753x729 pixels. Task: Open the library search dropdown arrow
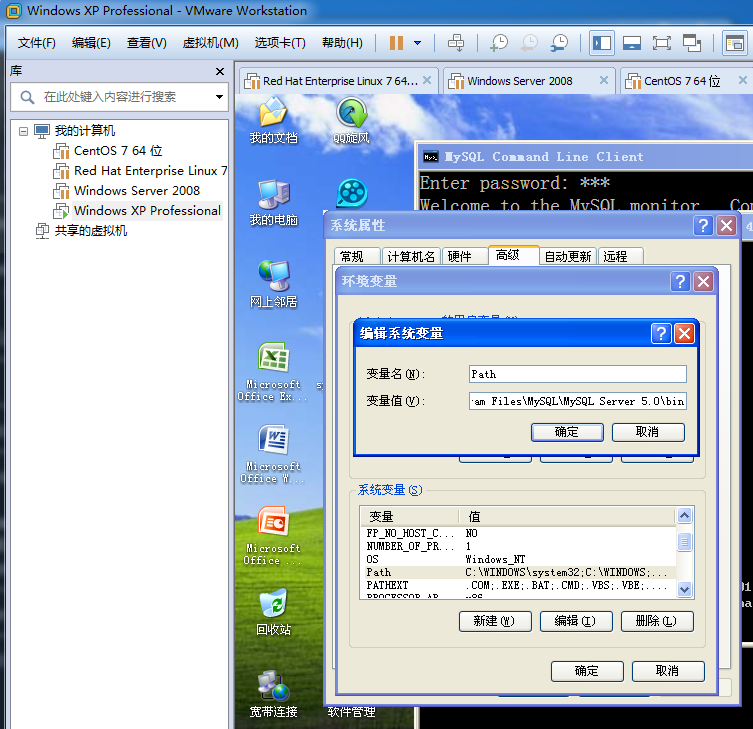click(x=219, y=97)
